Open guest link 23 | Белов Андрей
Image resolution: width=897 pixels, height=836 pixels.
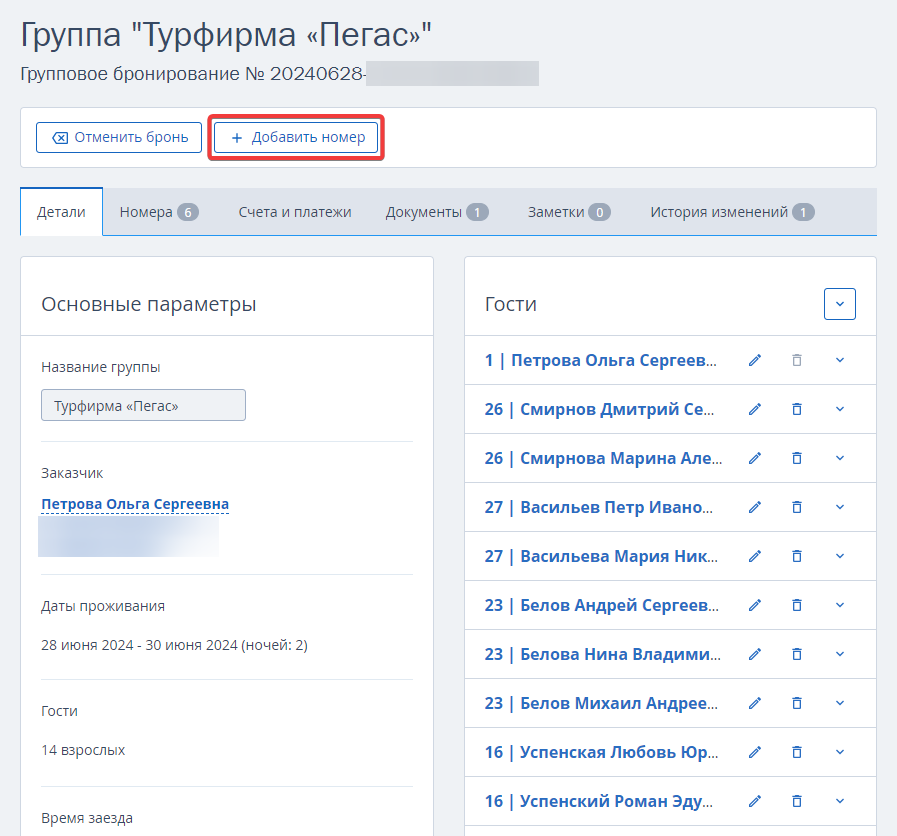pos(602,605)
